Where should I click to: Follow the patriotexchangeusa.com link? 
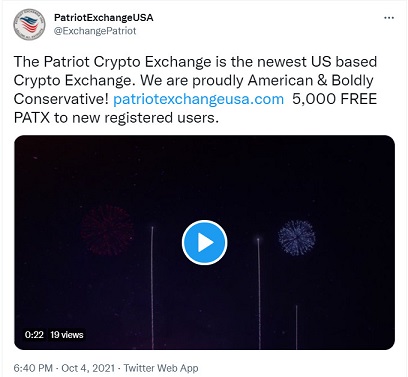(199, 99)
